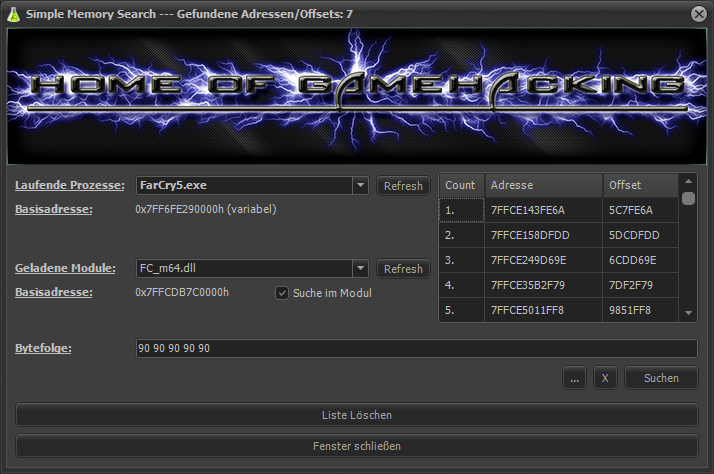Click offset value 6CDD69E

point(641,260)
